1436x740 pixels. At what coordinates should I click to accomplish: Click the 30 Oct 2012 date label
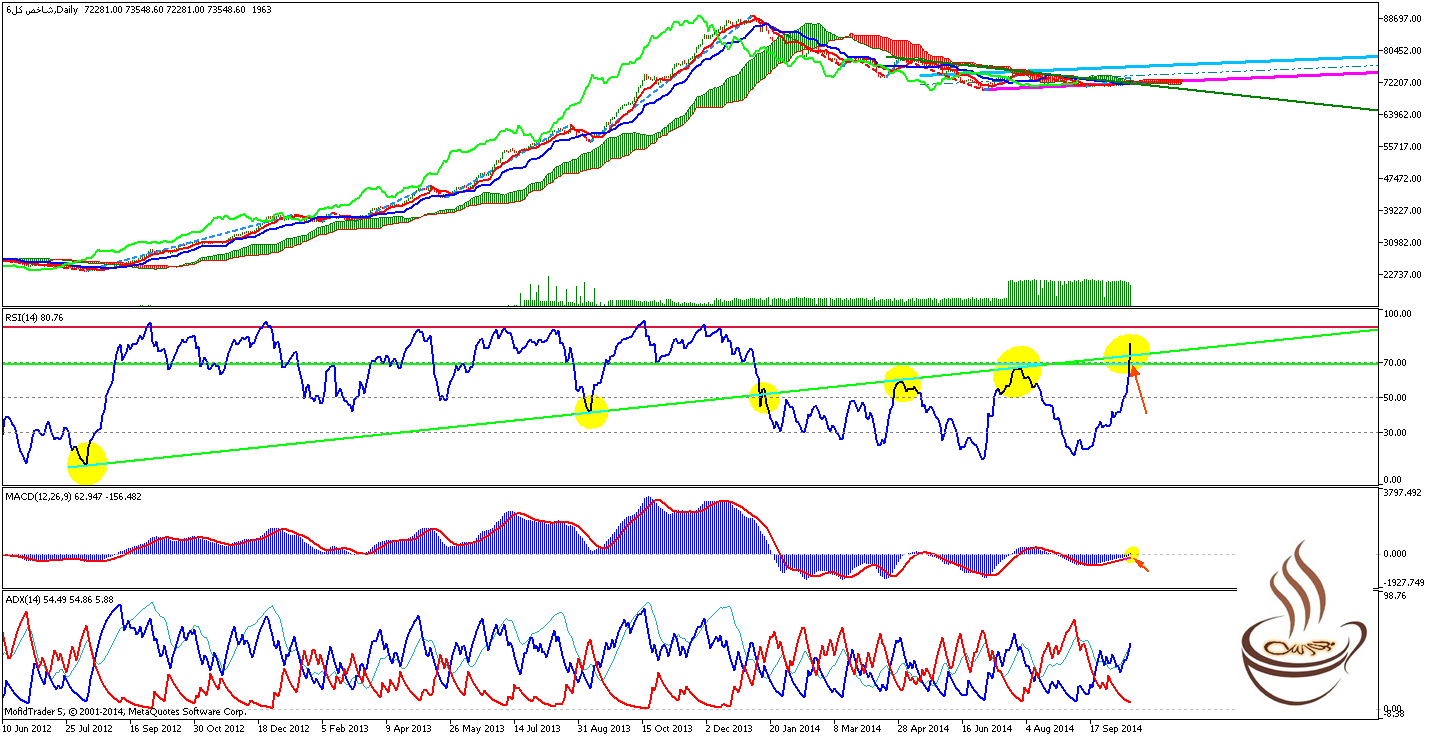click(x=220, y=729)
